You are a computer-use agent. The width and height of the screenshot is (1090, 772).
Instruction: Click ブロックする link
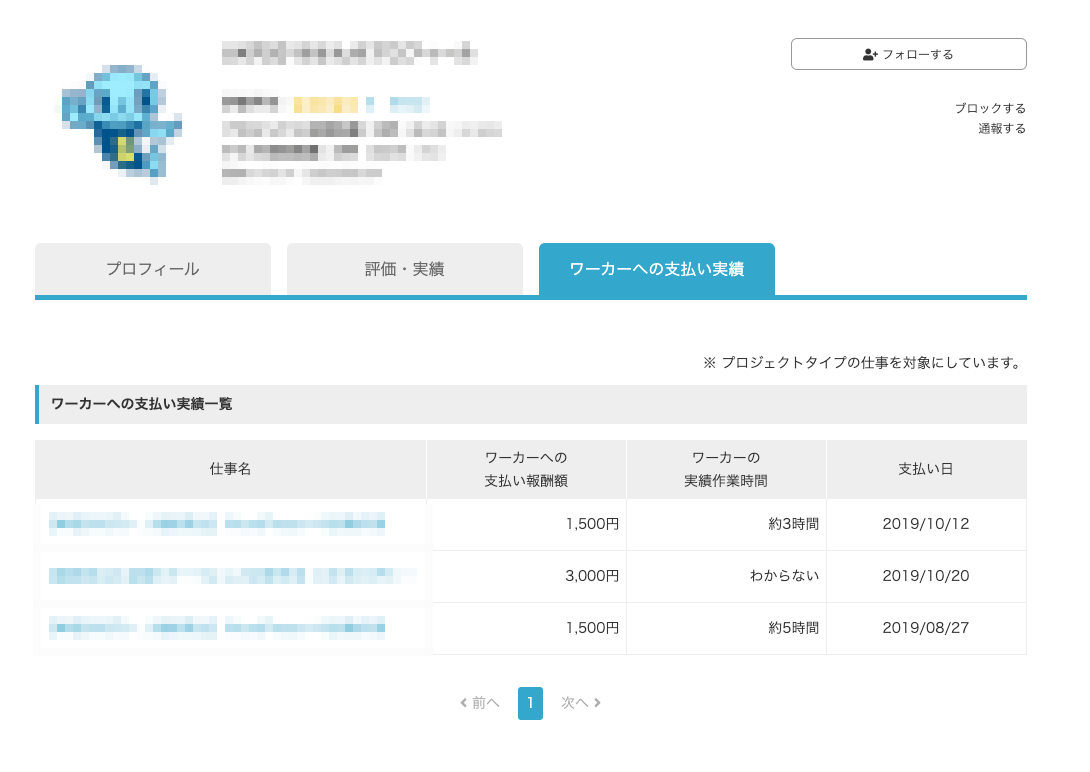[990, 108]
